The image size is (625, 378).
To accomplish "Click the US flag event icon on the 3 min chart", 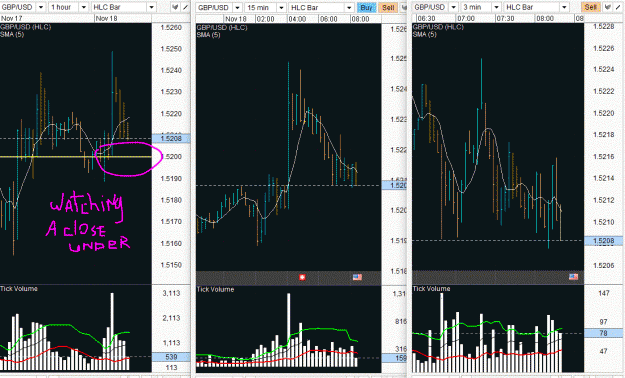I will click(573, 277).
